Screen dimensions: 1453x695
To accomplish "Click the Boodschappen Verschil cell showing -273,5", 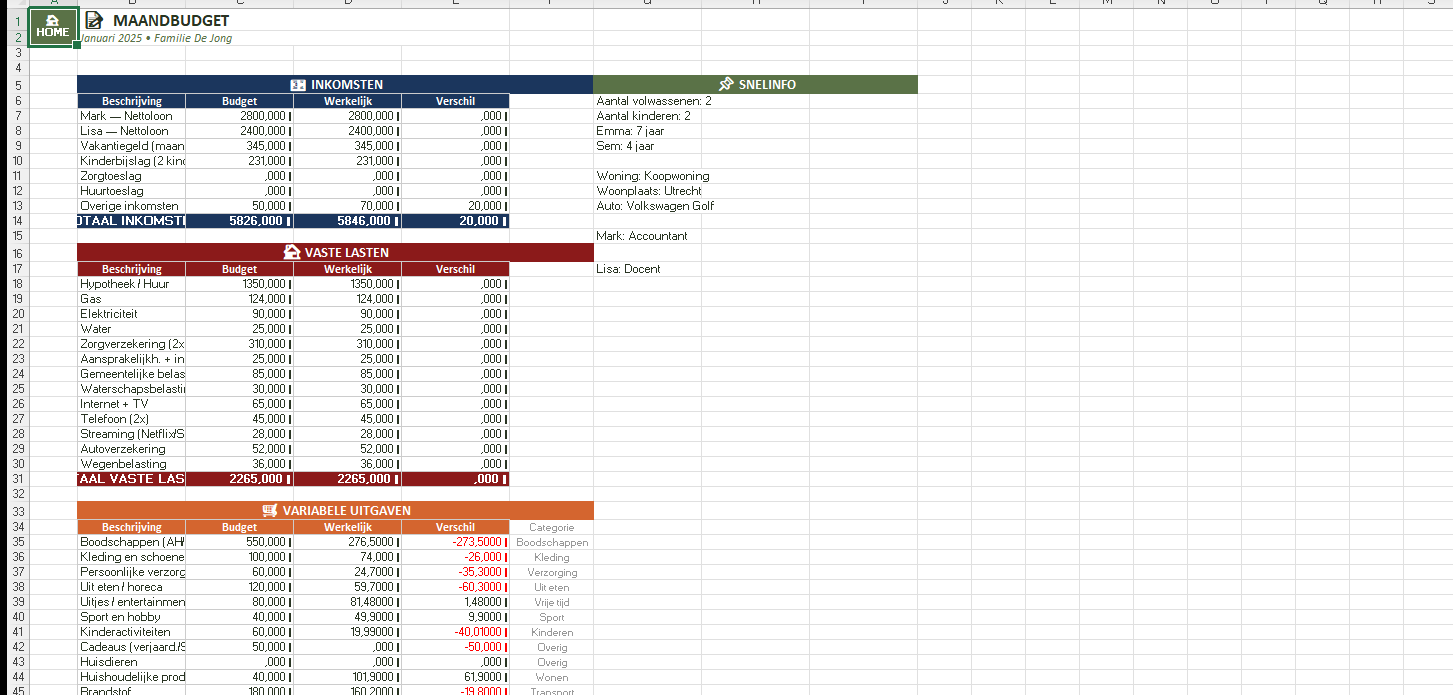I will [x=455, y=542].
